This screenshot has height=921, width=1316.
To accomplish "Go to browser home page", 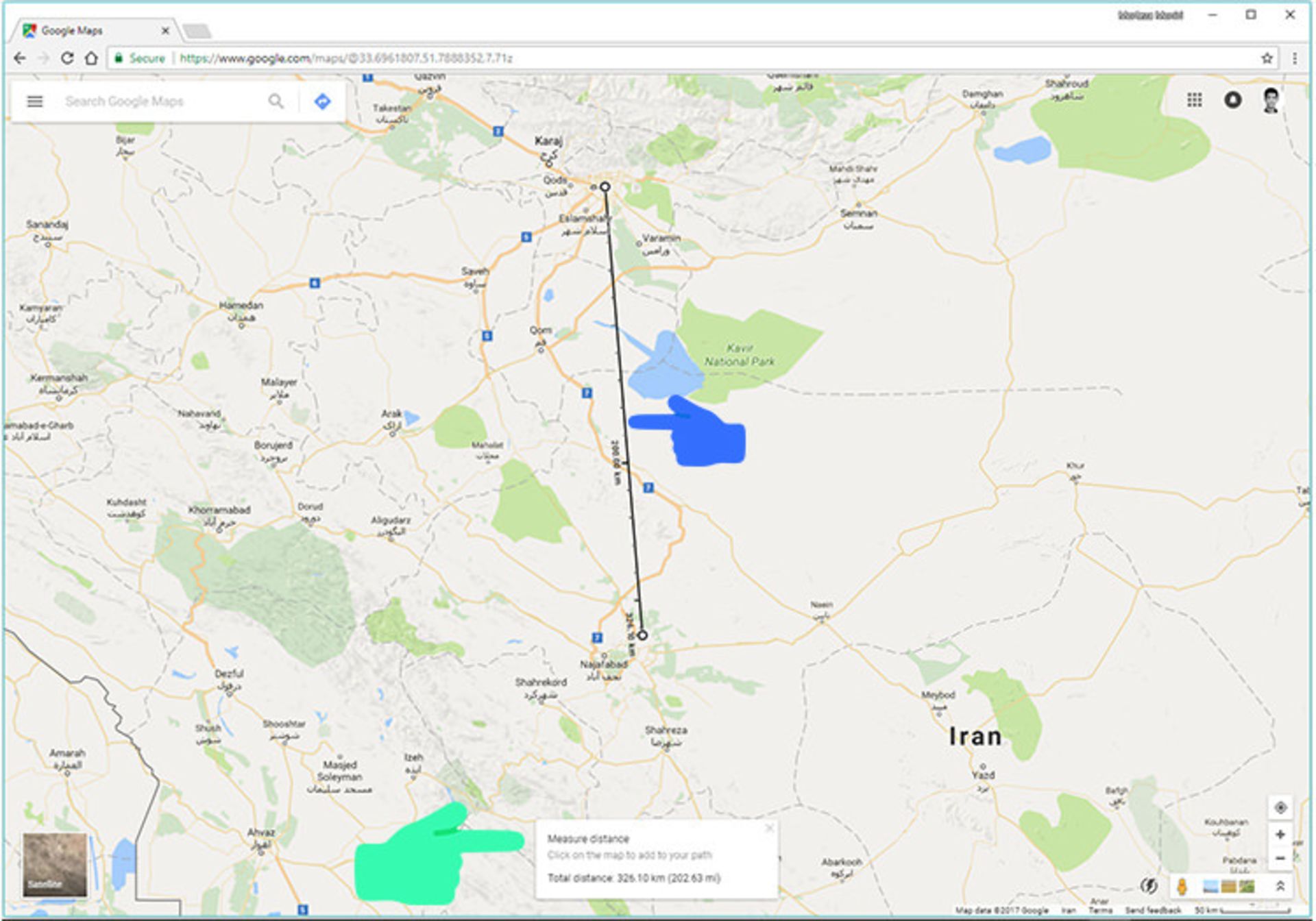I will tap(91, 58).
